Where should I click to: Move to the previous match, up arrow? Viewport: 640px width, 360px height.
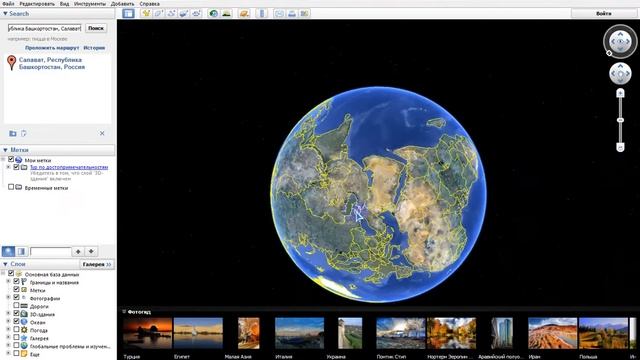[x=78, y=251]
